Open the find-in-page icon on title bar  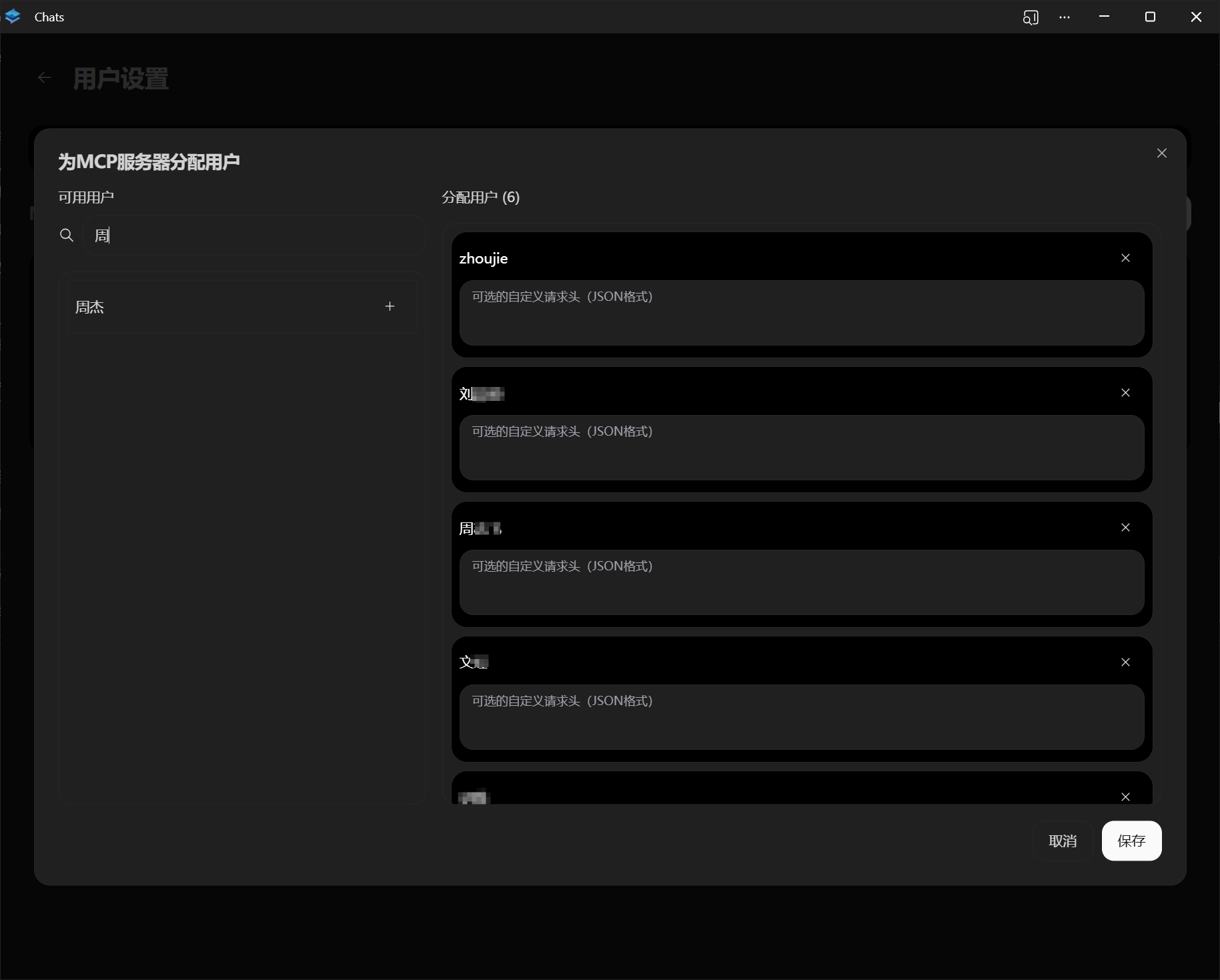[1031, 18]
